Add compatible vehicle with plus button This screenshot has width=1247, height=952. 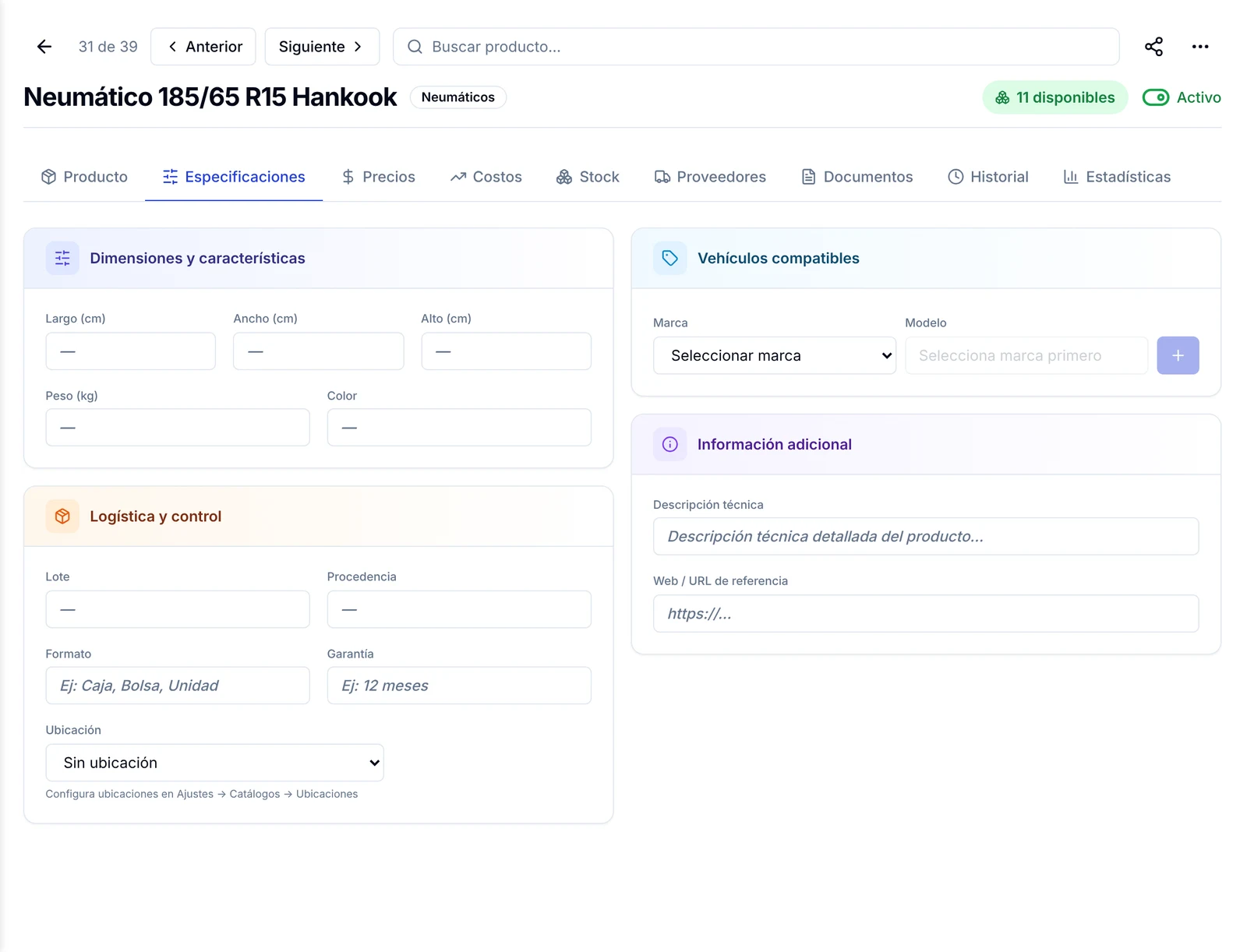pos(1178,355)
